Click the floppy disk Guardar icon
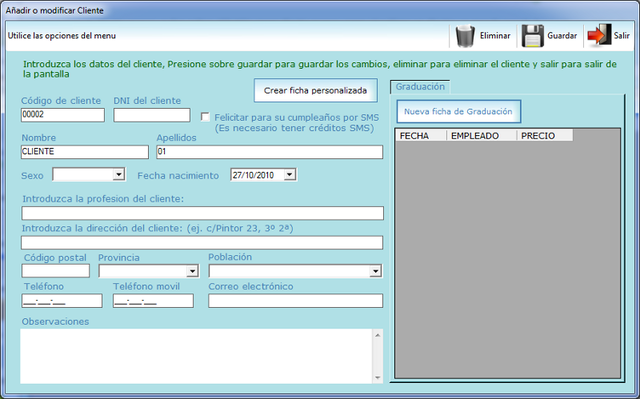The height and width of the screenshot is (399, 640). tap(533, 36)
